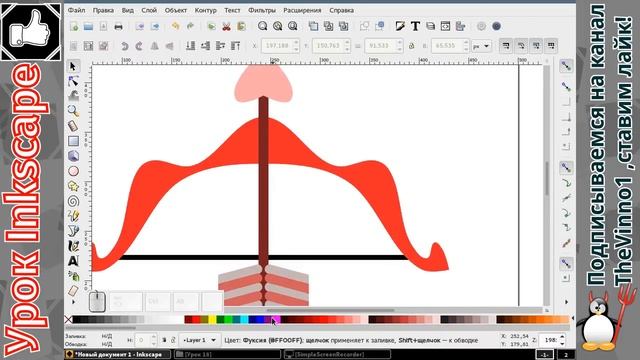The image size is (640, 360).
Task: Select the Bezier pen tool
Action: (x=73, y=231)
